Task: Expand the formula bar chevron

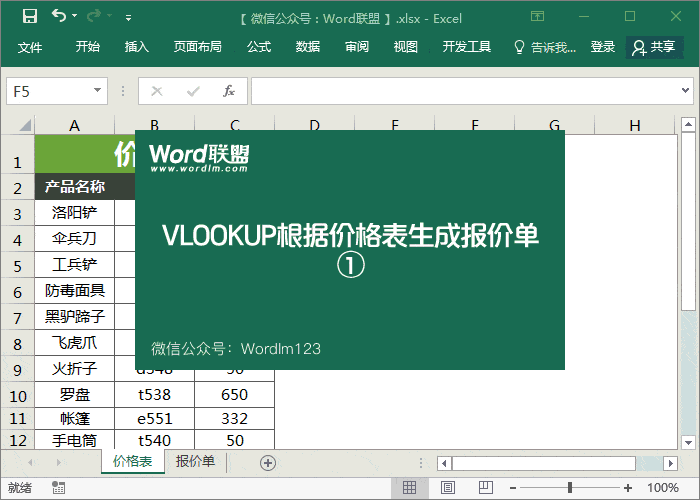Action: coord(685,91)
